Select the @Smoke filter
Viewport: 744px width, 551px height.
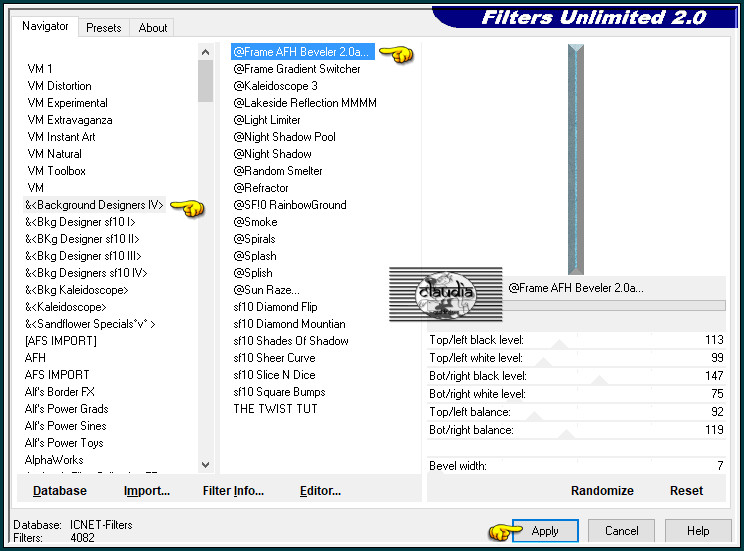(x=255, y=222)
